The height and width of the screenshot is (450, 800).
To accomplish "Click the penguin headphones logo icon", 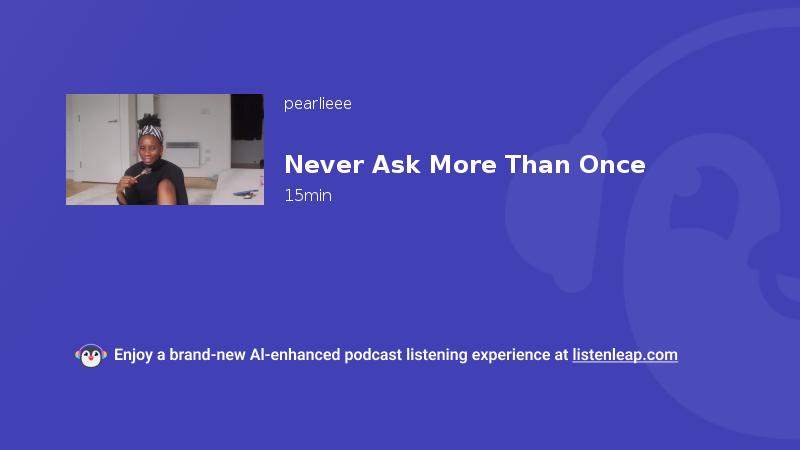I will coord(91,356).
